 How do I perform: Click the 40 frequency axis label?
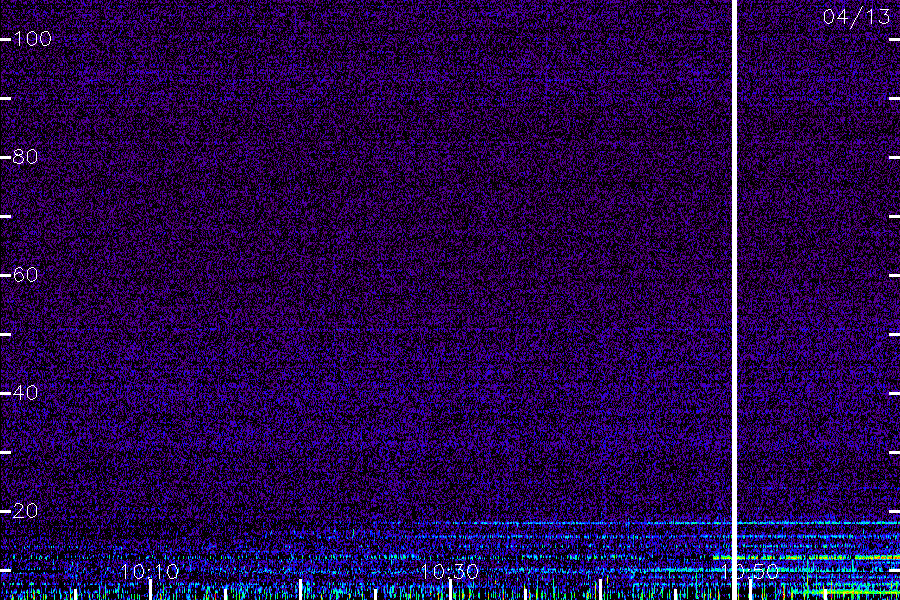(x=25, y=393)
